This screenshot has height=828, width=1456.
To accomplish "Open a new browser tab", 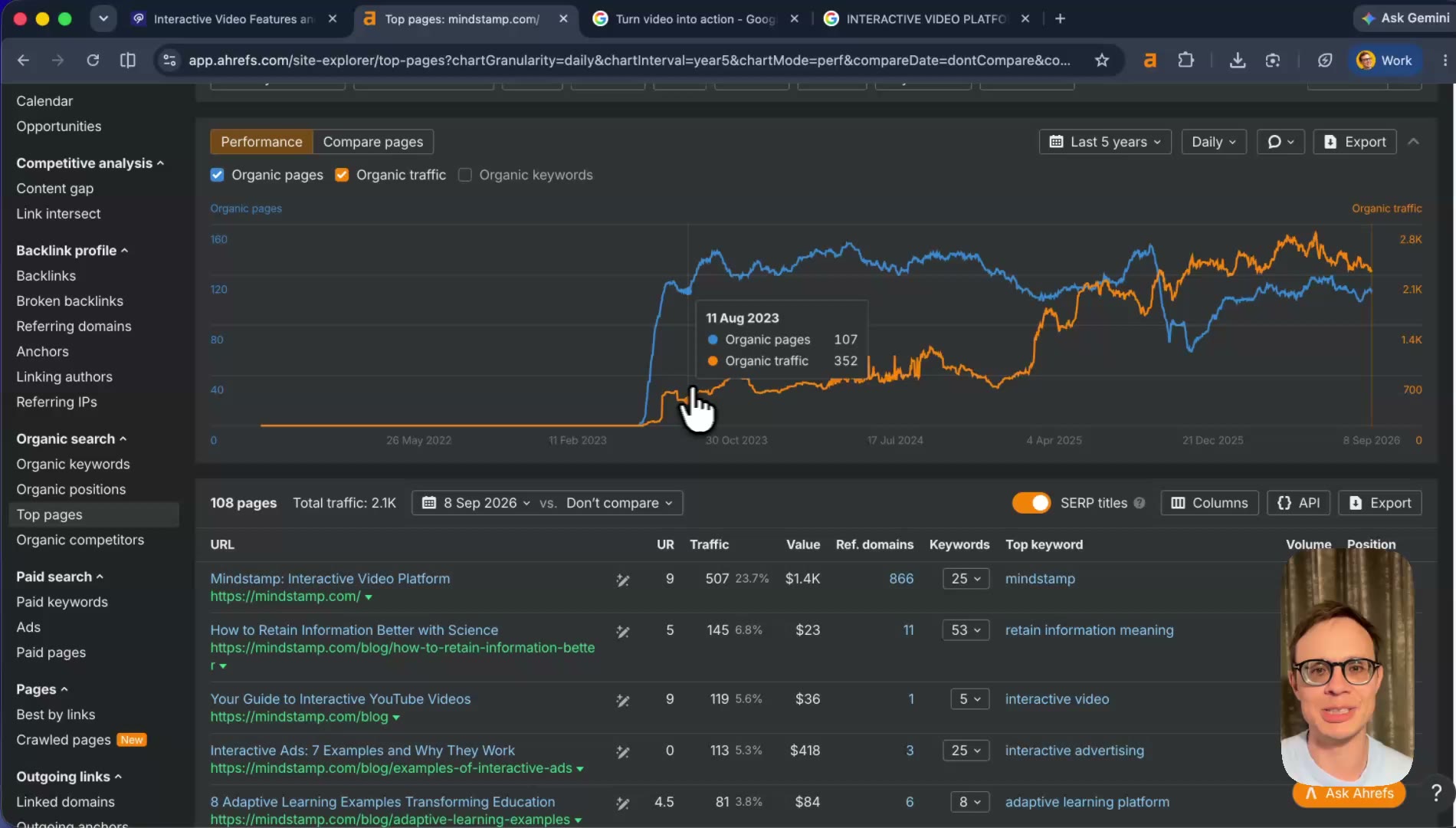I will [x=1060, y=18].
